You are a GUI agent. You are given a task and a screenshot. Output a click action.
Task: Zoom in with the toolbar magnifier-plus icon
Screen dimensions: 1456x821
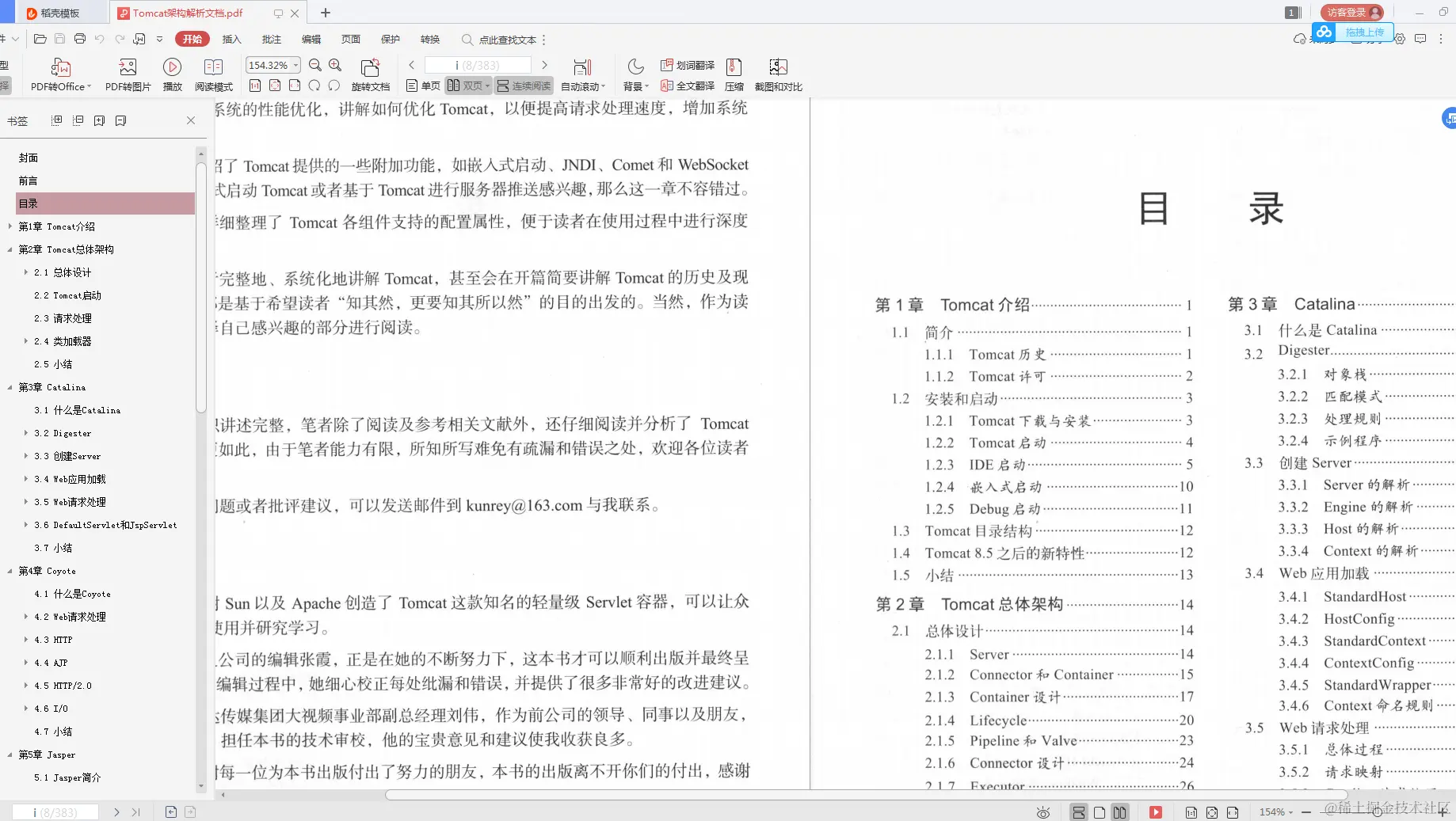[x=335, y=65]
